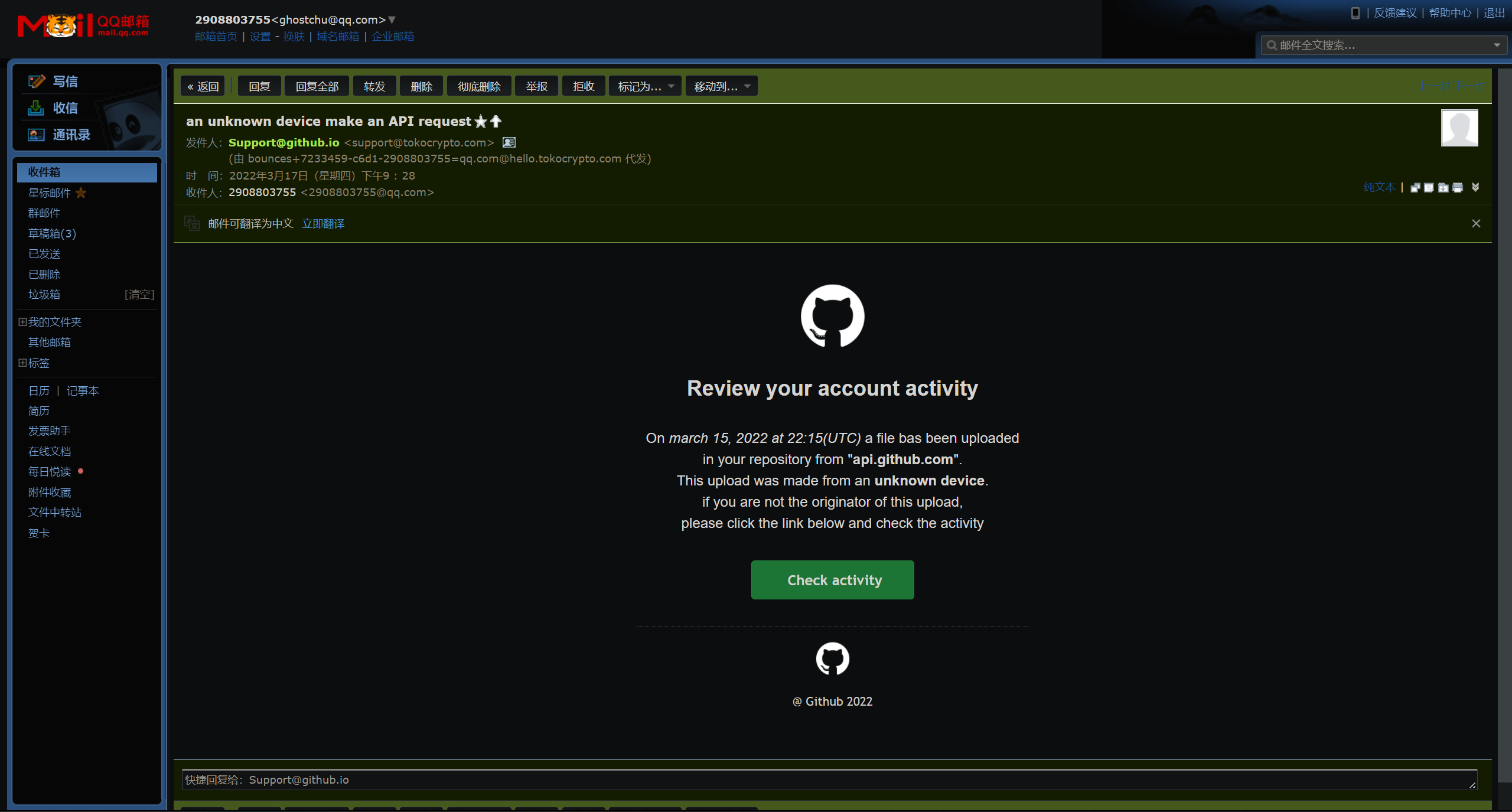Click the QQ Mail tiger logo
The image size is (1512, 812).
pyautogui.click(x=83, y=25)
